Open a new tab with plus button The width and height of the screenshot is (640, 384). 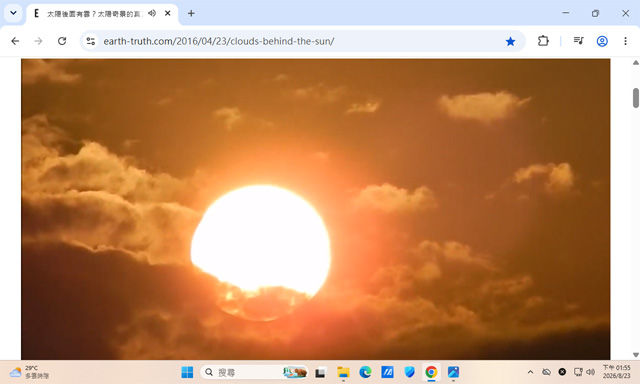[x=191, y=13]
